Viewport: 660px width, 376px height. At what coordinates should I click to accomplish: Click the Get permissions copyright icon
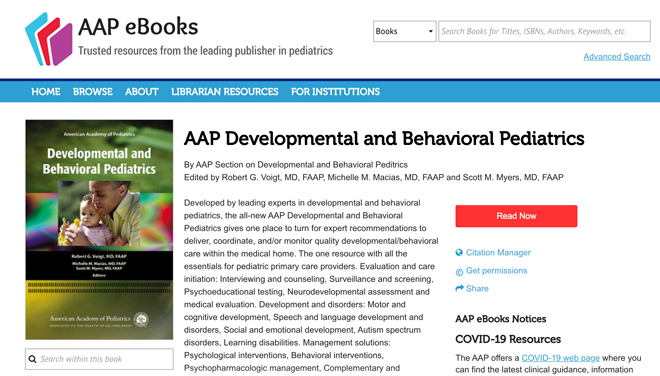point(459,272)
